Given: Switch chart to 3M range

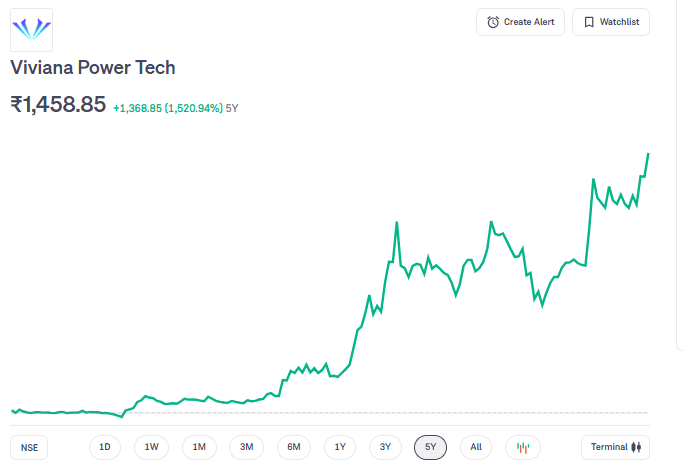Looking at the screenshot, I should pos(247,447).
